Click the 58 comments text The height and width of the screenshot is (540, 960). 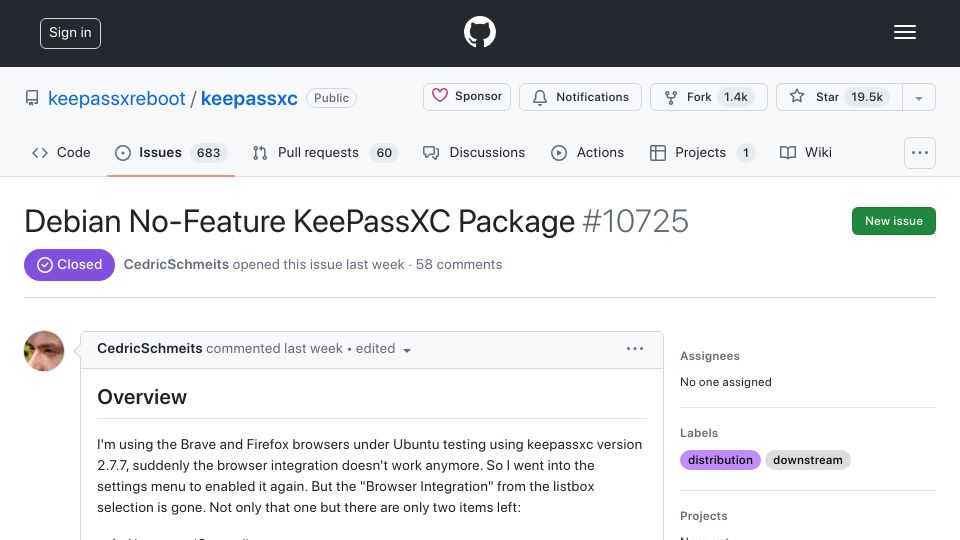tap(459, 264)
